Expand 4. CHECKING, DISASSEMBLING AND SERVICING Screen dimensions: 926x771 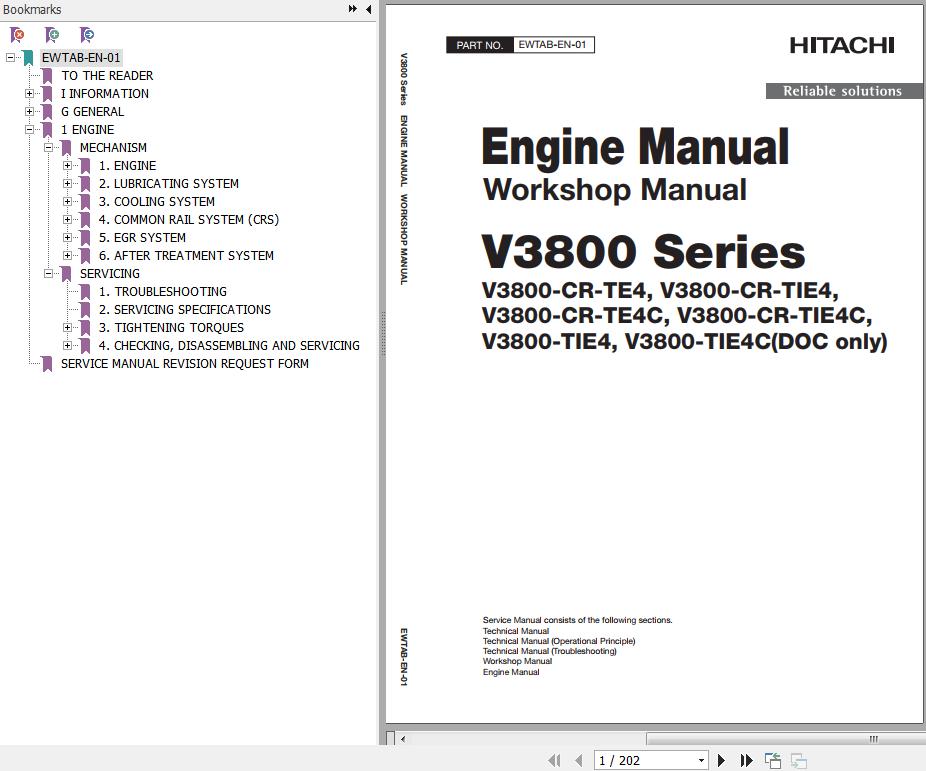[x=67, y=345]
